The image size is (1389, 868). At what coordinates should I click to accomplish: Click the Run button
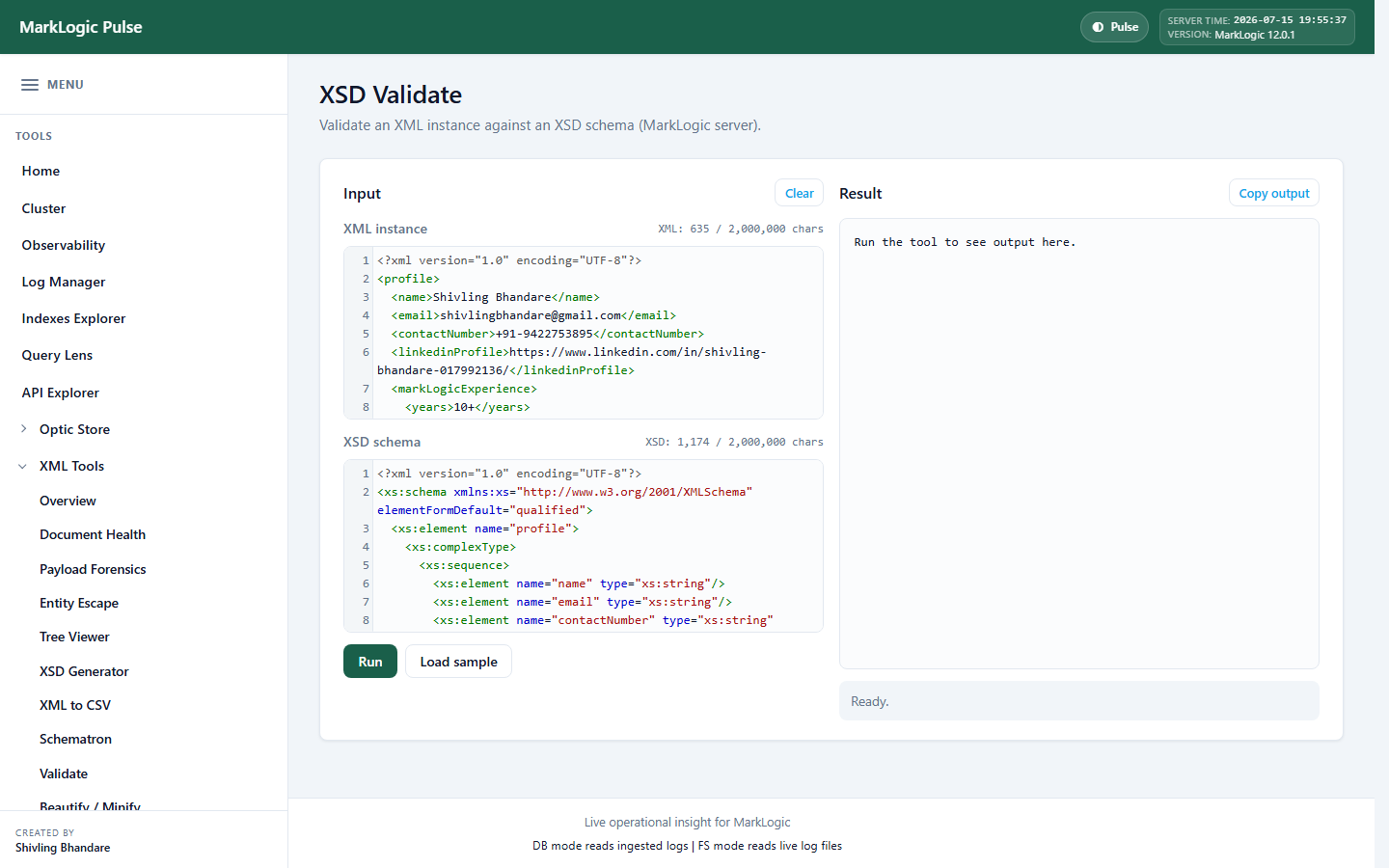tap(370, 662)
